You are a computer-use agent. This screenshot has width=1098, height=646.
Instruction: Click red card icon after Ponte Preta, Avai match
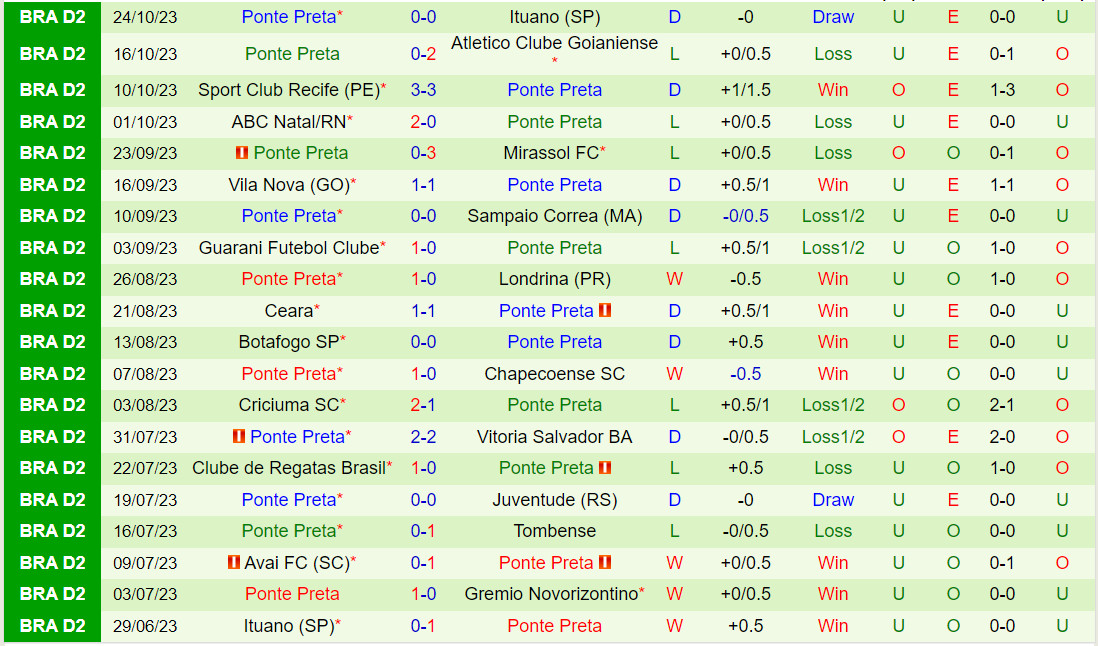[x=605, y=563]
